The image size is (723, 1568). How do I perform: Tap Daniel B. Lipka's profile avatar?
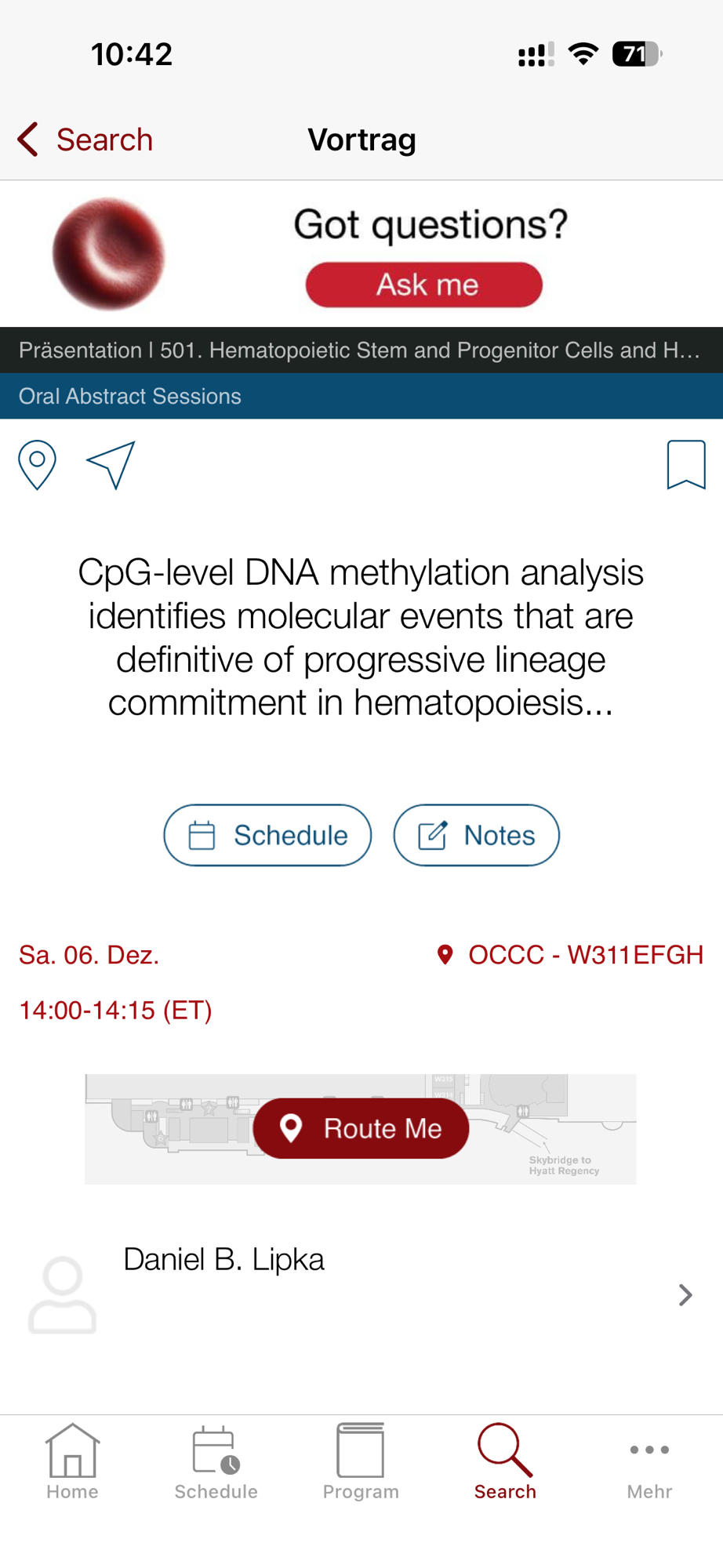63,1295
